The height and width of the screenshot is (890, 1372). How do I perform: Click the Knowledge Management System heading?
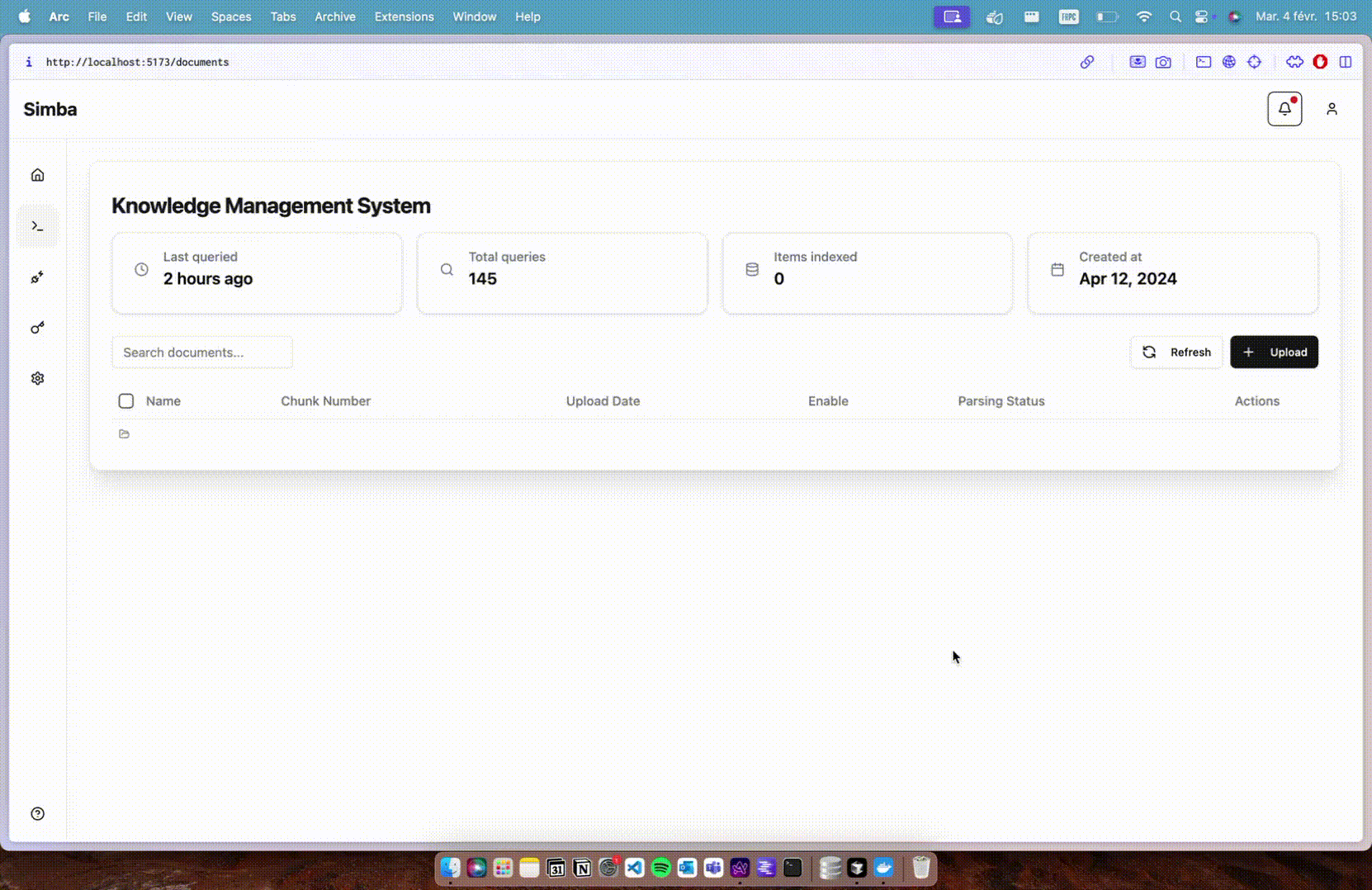click(271, 206)
